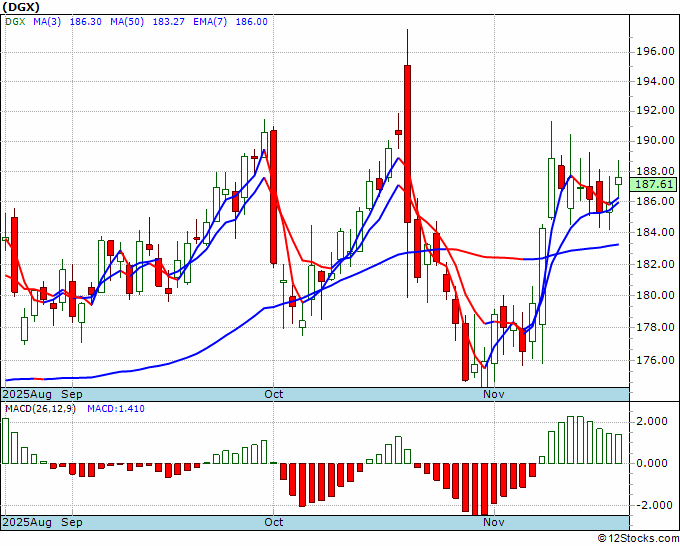Screen dimensions: 680x546
Task: Click the Nov label on price chart axis
Action: pyautogui.click(x=494, y=394)
